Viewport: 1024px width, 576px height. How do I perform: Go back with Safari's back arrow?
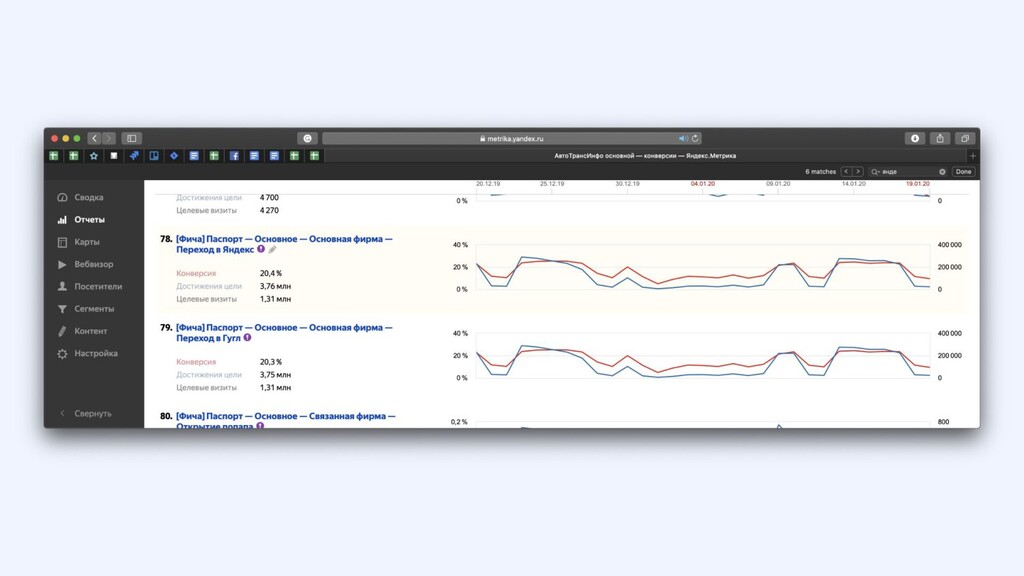94,138
